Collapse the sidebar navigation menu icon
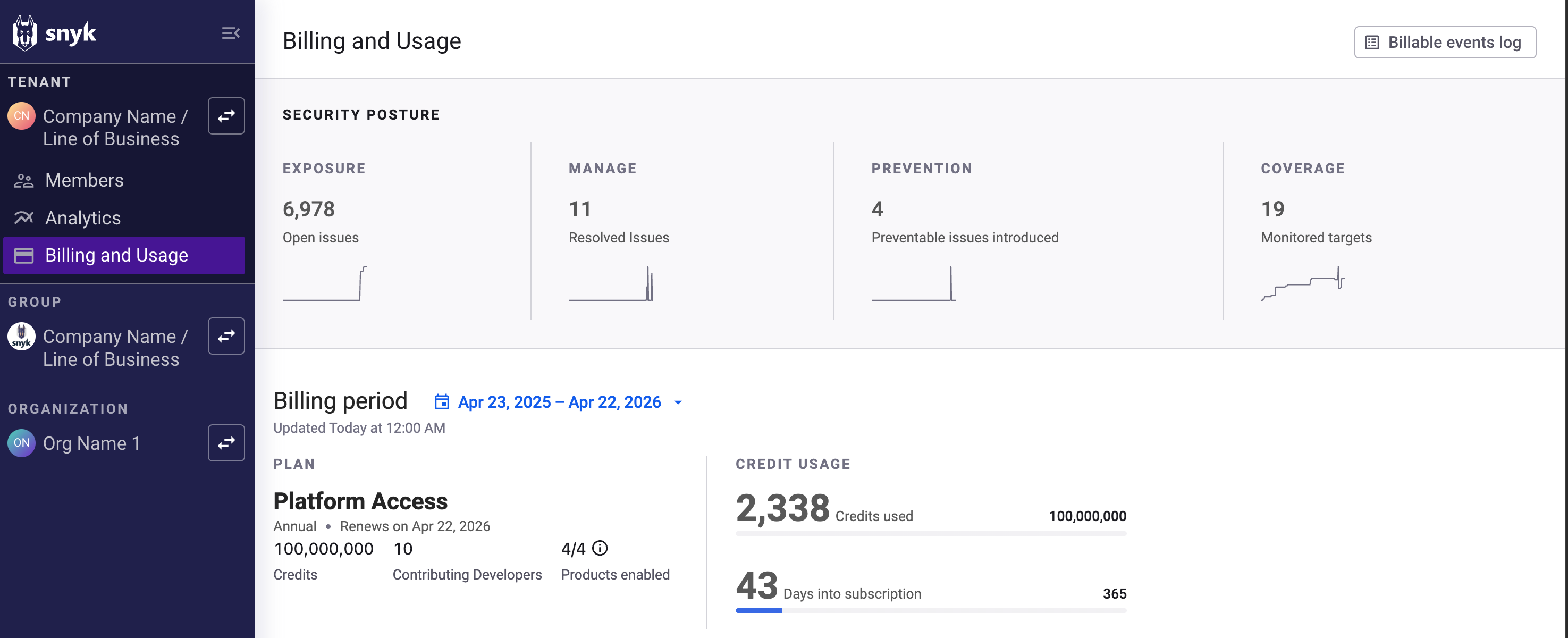Screen dimensions: 1568x638 pos(230,33)
